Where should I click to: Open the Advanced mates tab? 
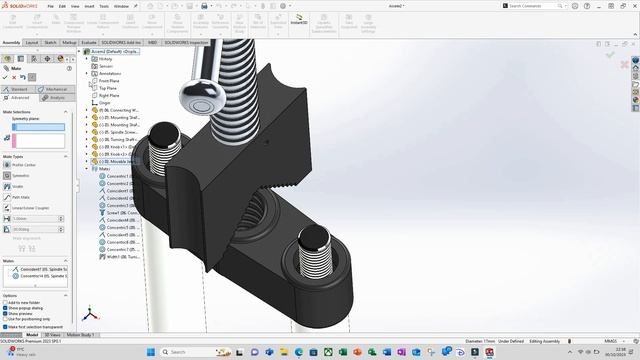tap(20, 98)
